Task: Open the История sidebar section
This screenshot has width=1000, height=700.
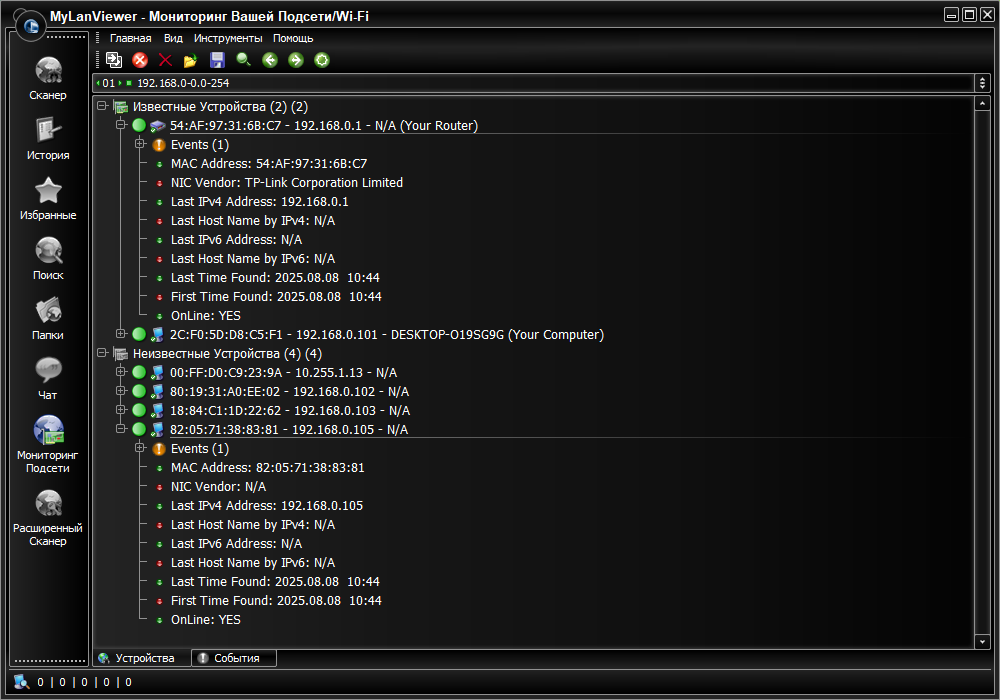Action: tap(48, 139)
